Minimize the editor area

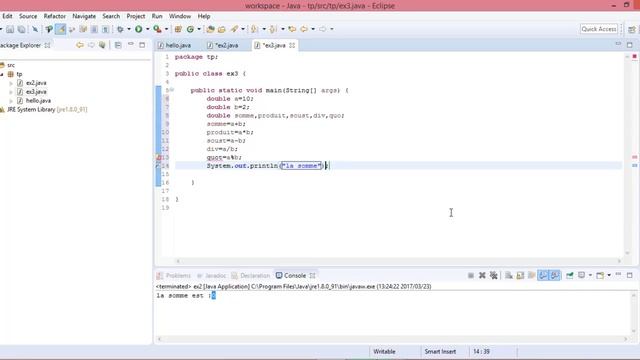[x=618, y=44]
